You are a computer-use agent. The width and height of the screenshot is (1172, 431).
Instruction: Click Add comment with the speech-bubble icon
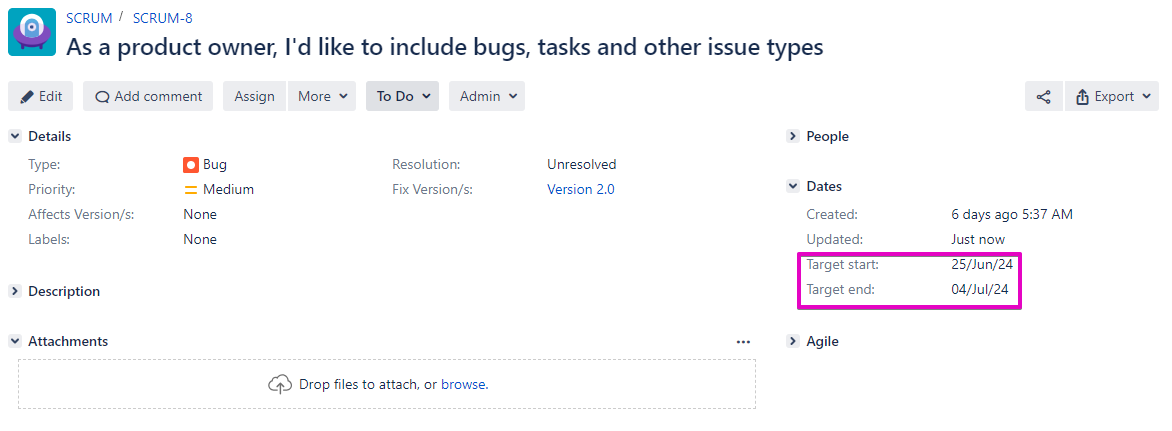(x=148, y=97)
